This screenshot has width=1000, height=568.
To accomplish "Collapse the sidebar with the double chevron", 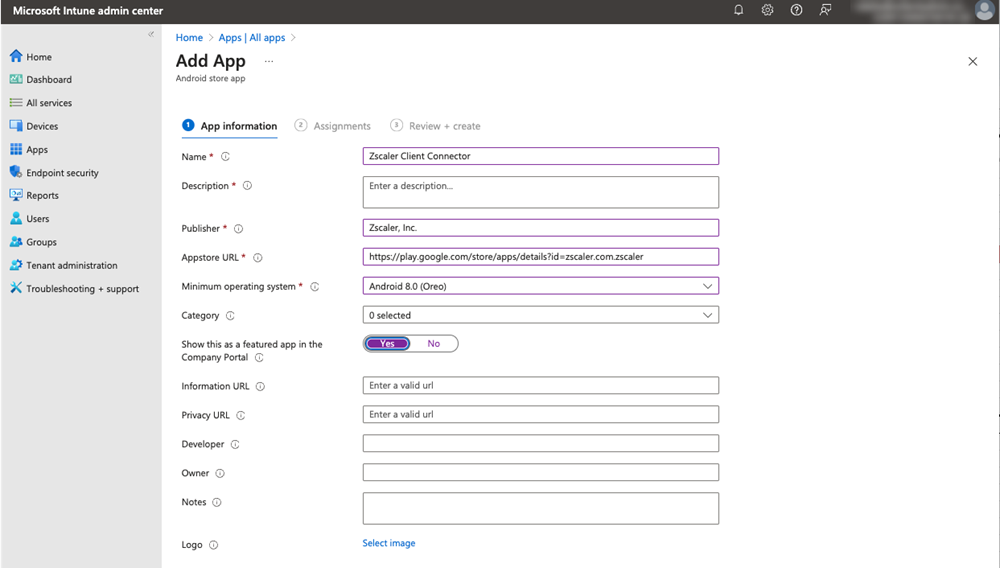I will click(x=151, y=34).
